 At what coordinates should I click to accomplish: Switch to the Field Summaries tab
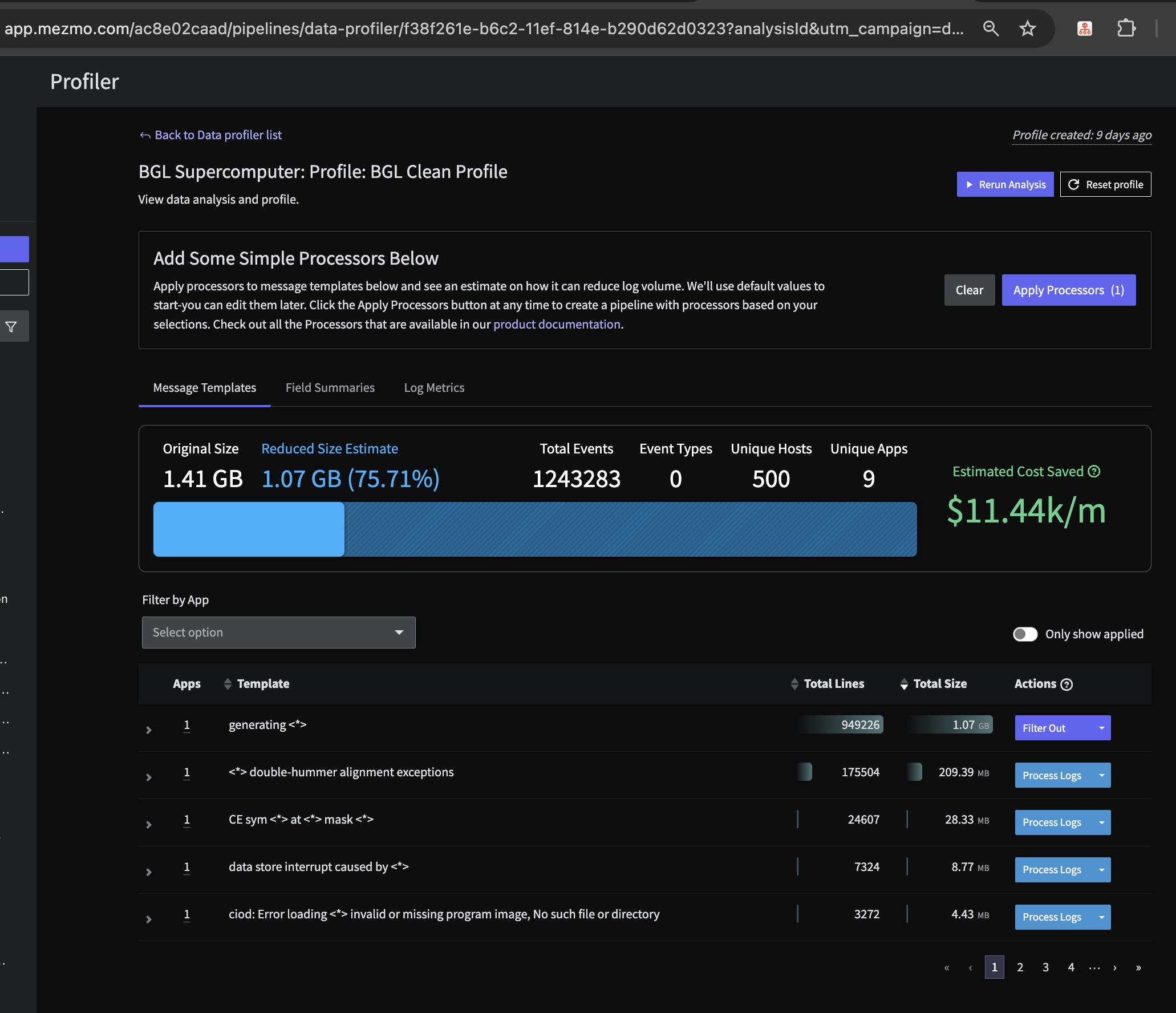click(330, 388)
